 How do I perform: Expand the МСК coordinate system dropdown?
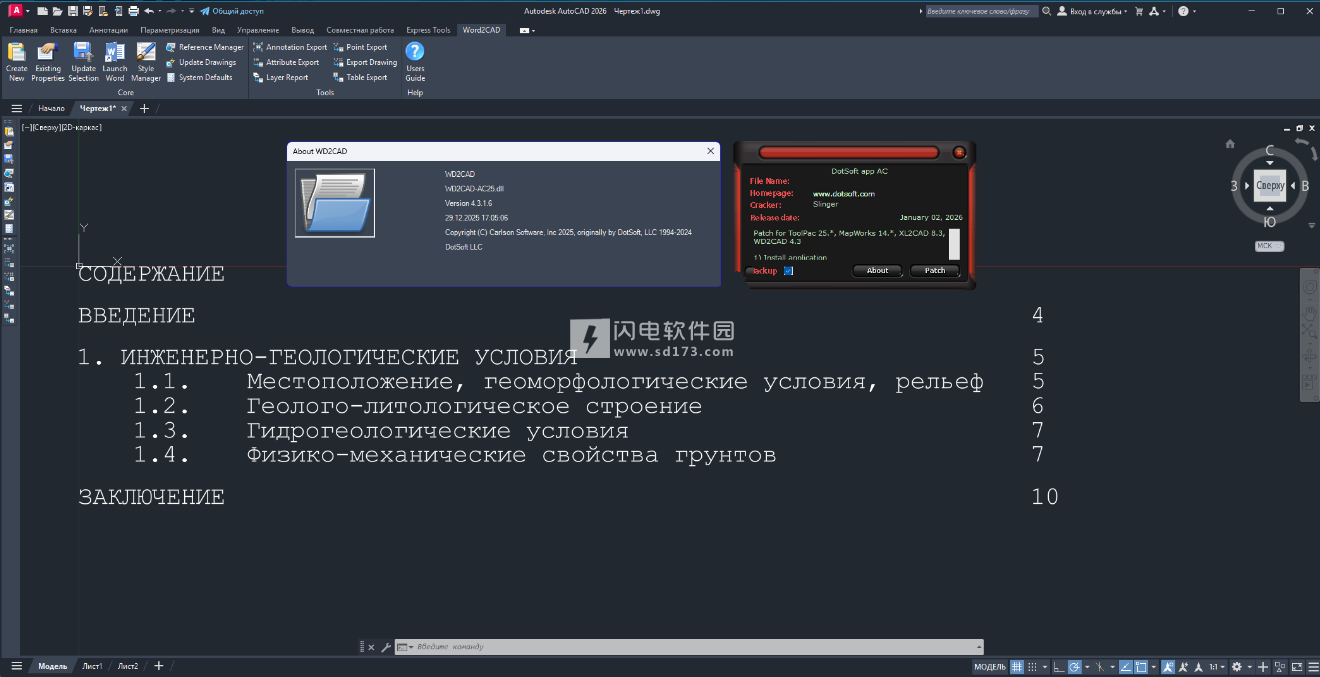click(1270, 246)
